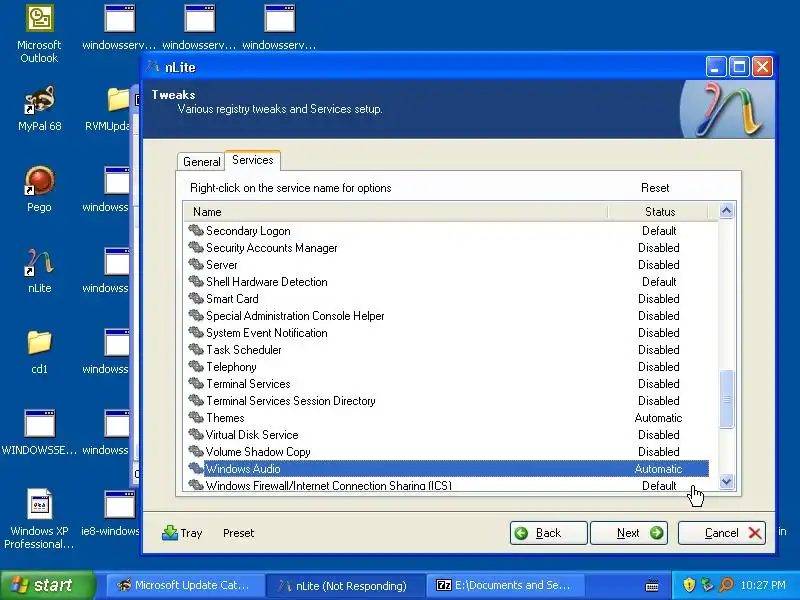The width and height of the screenshot is (800, 600).
Task: Select the Services tab
Action: point(253,160)
